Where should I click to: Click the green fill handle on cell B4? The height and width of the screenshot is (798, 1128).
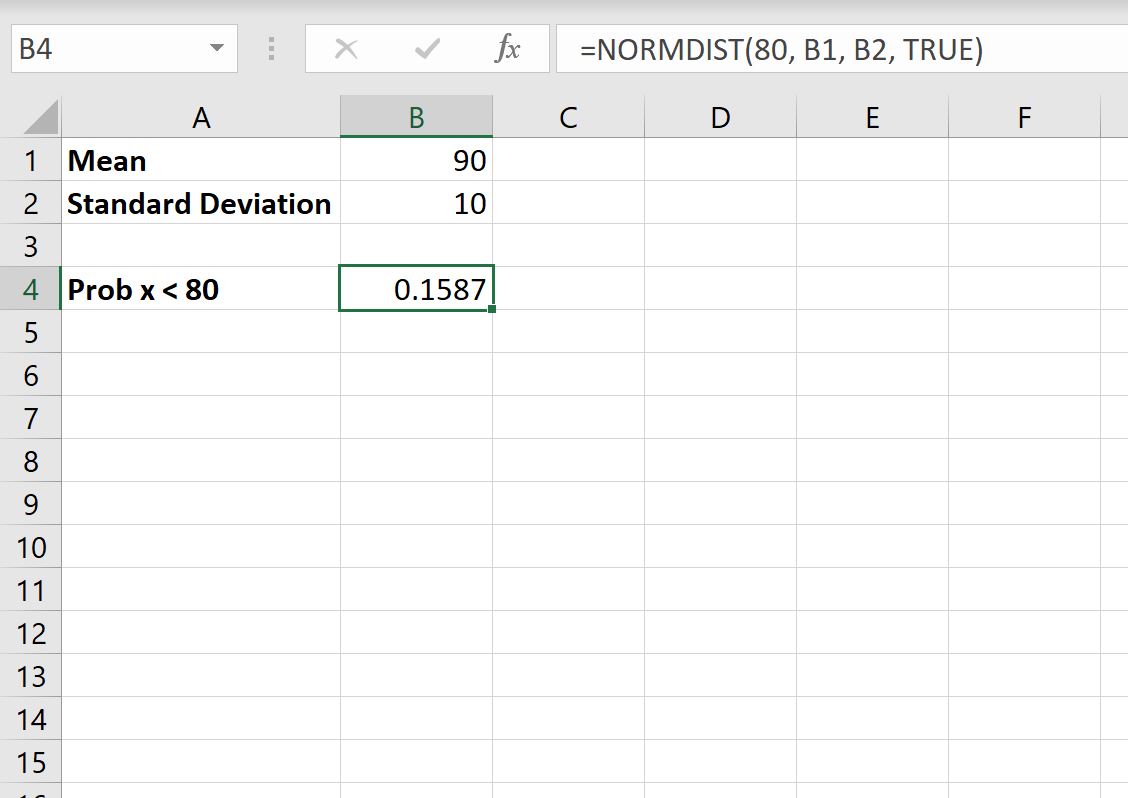(x=490, y=310)
